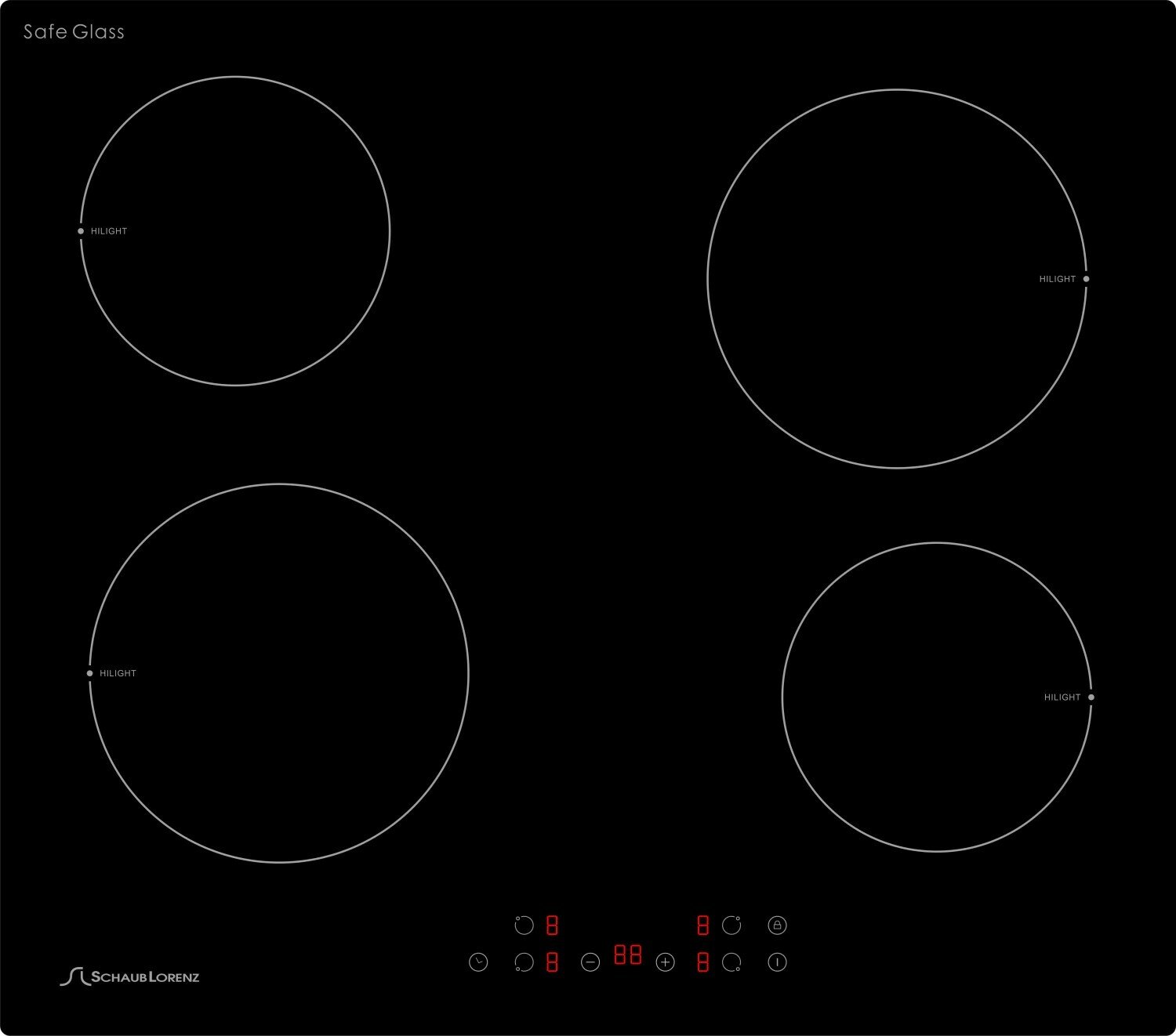
Task: Tap the power on/off key
Action: pos(777,962)
